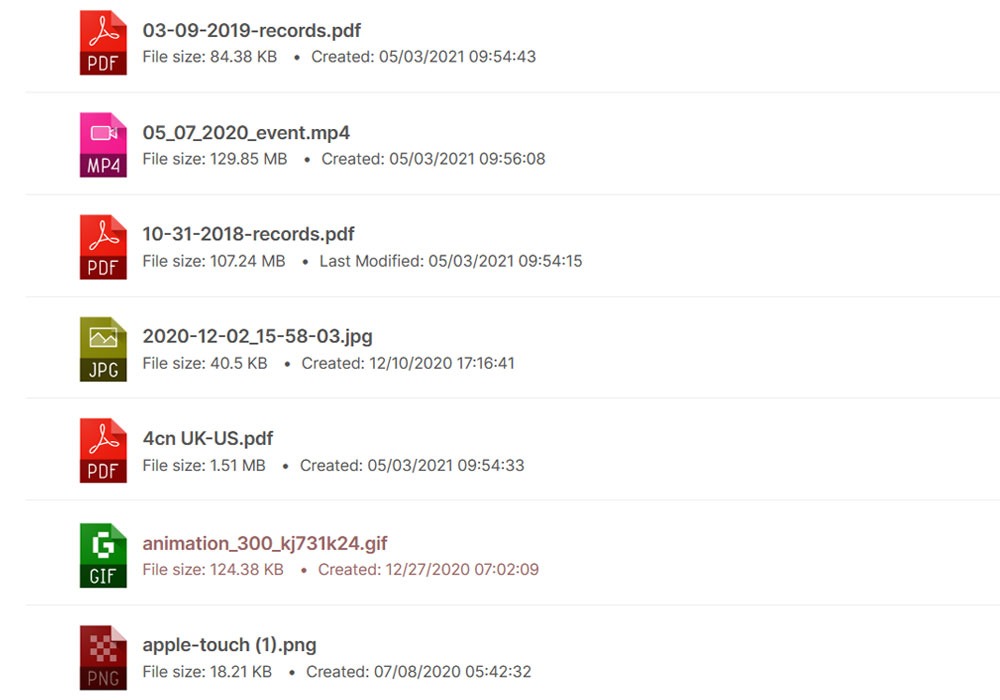Open the 03-09-2019-records.pdf file name
Viewport: 1000px width, 700px height.
click(251, 31)
